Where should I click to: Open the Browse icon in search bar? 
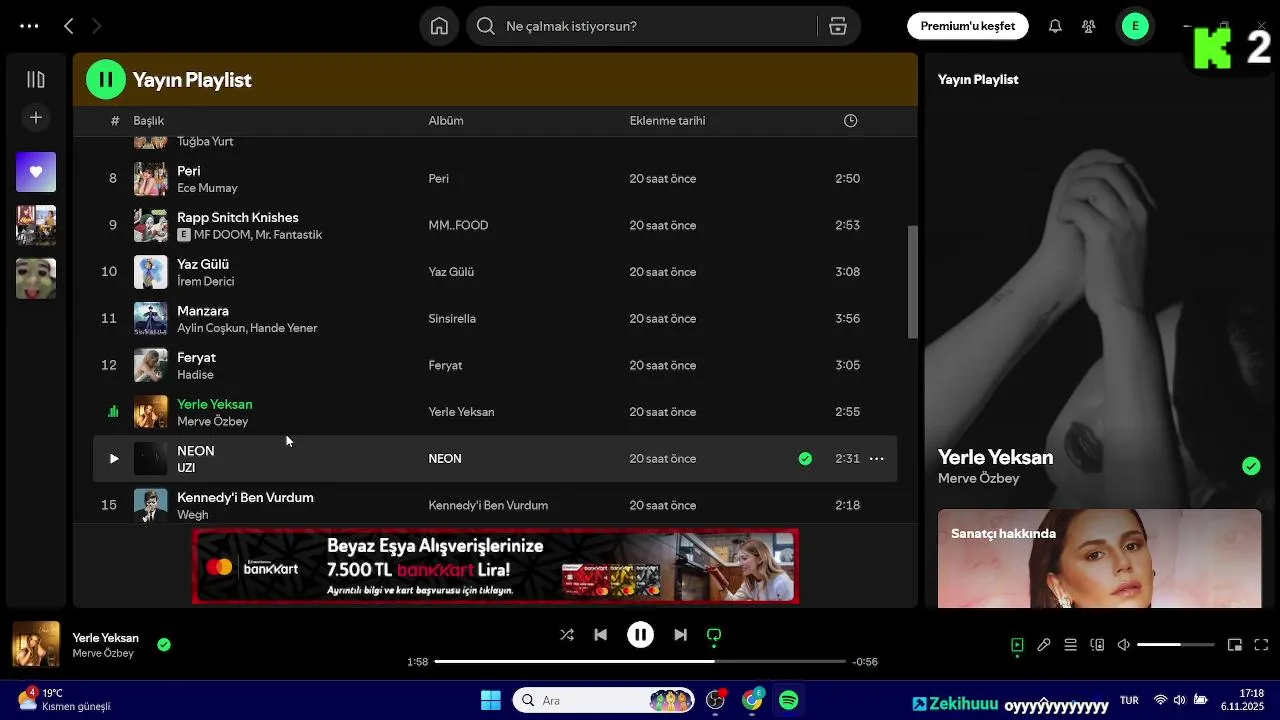point(838,26)
